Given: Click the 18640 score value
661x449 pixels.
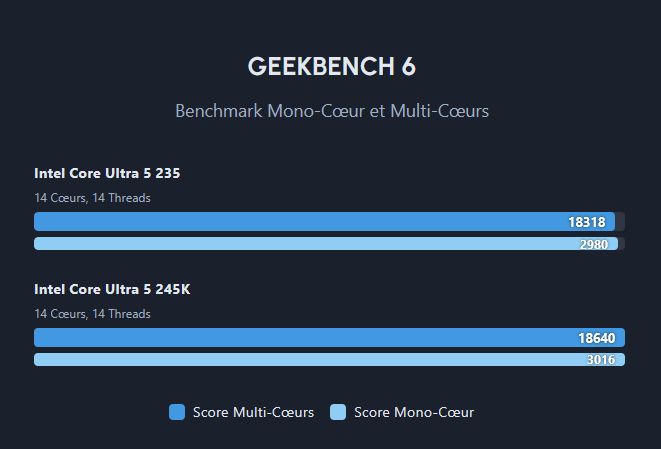Looking at the screenshot, I should click(x=597, y=338).
